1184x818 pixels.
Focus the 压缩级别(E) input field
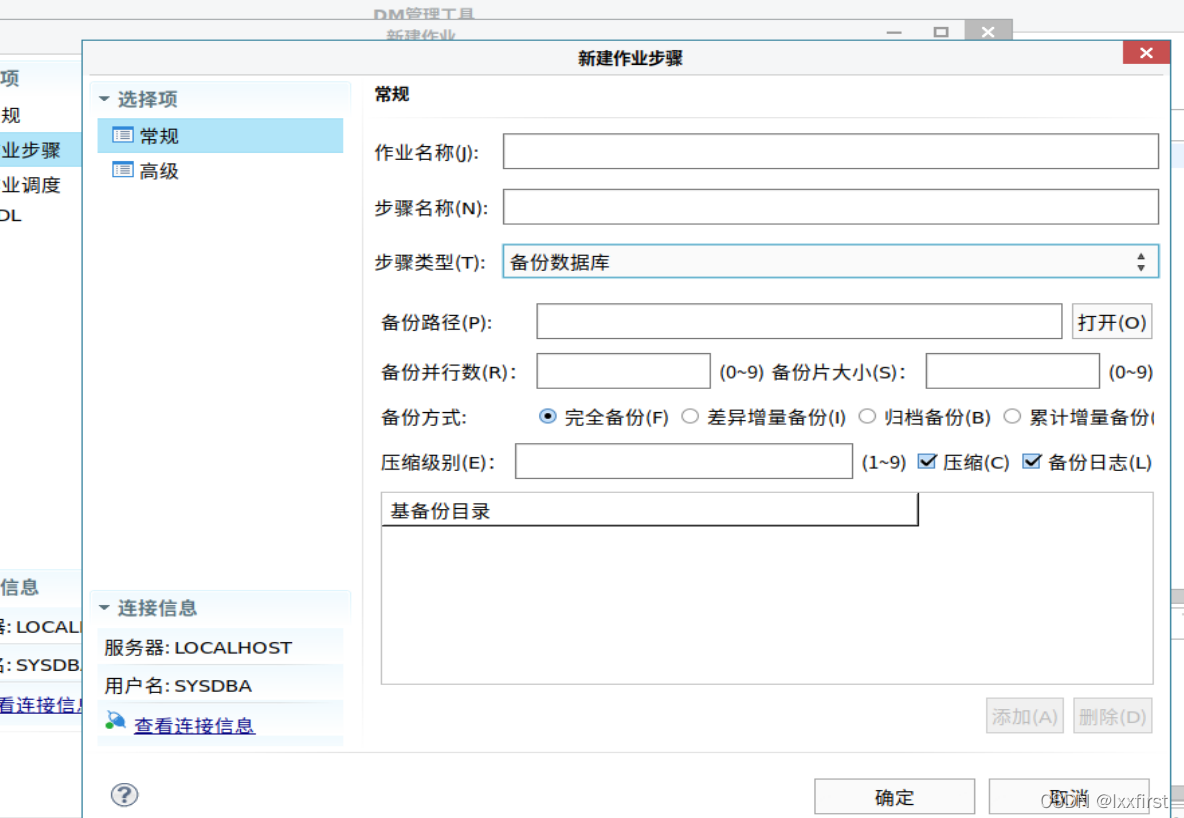[683, 461]
